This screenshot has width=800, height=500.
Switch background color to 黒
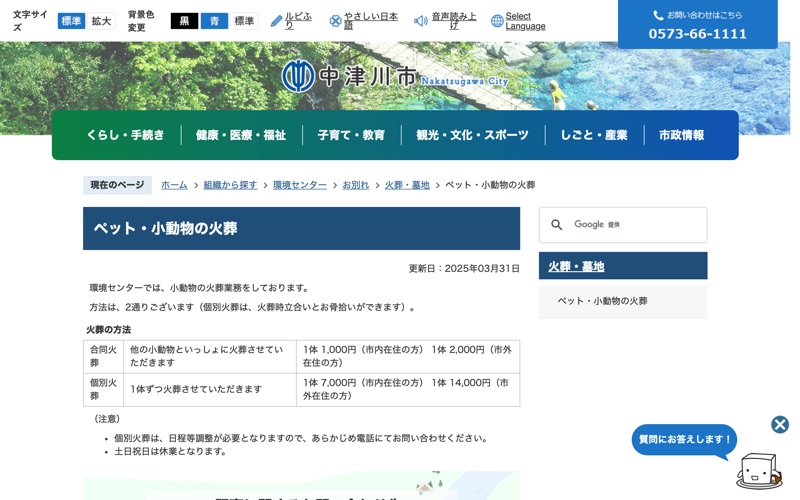(x=184, y=21)
